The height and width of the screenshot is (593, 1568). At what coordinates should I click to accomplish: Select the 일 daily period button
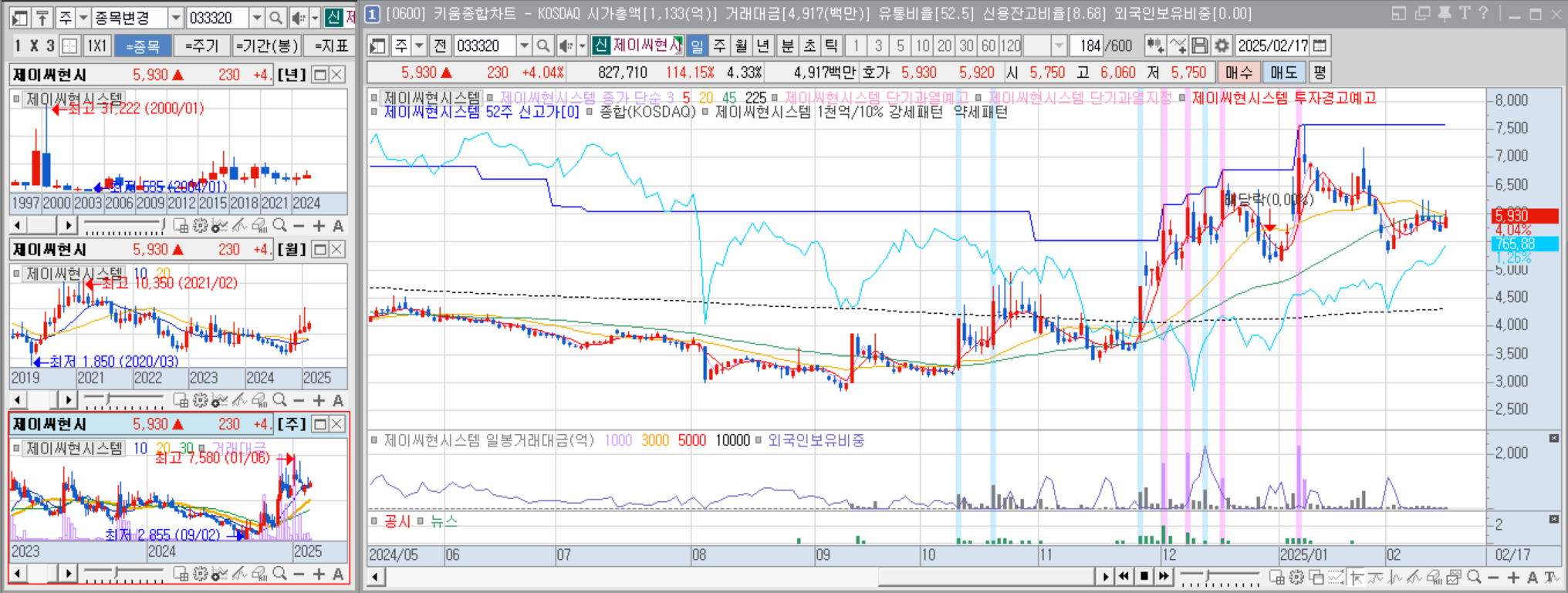(697, 45)
